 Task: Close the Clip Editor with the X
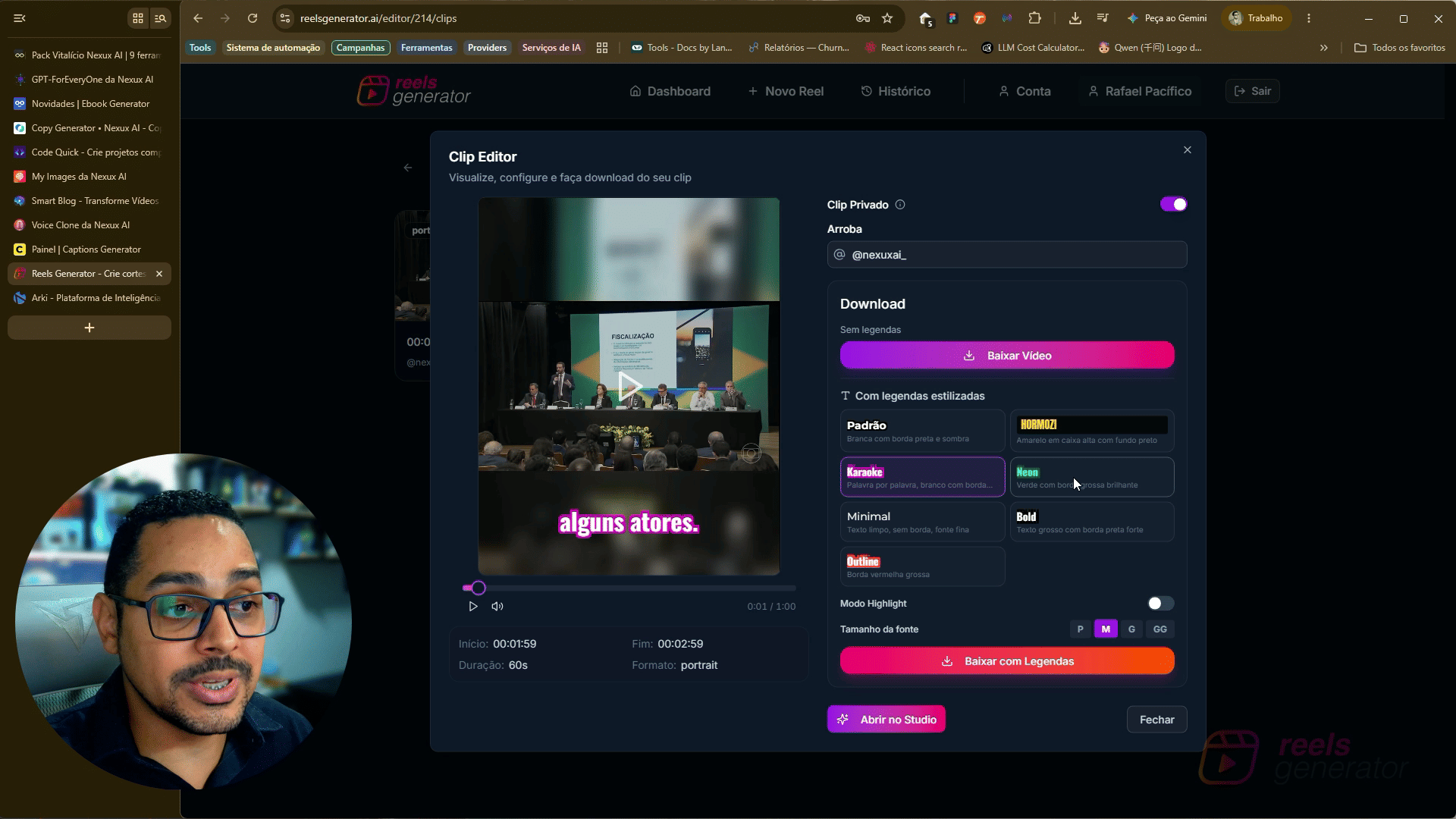(x=1188, y=150)
